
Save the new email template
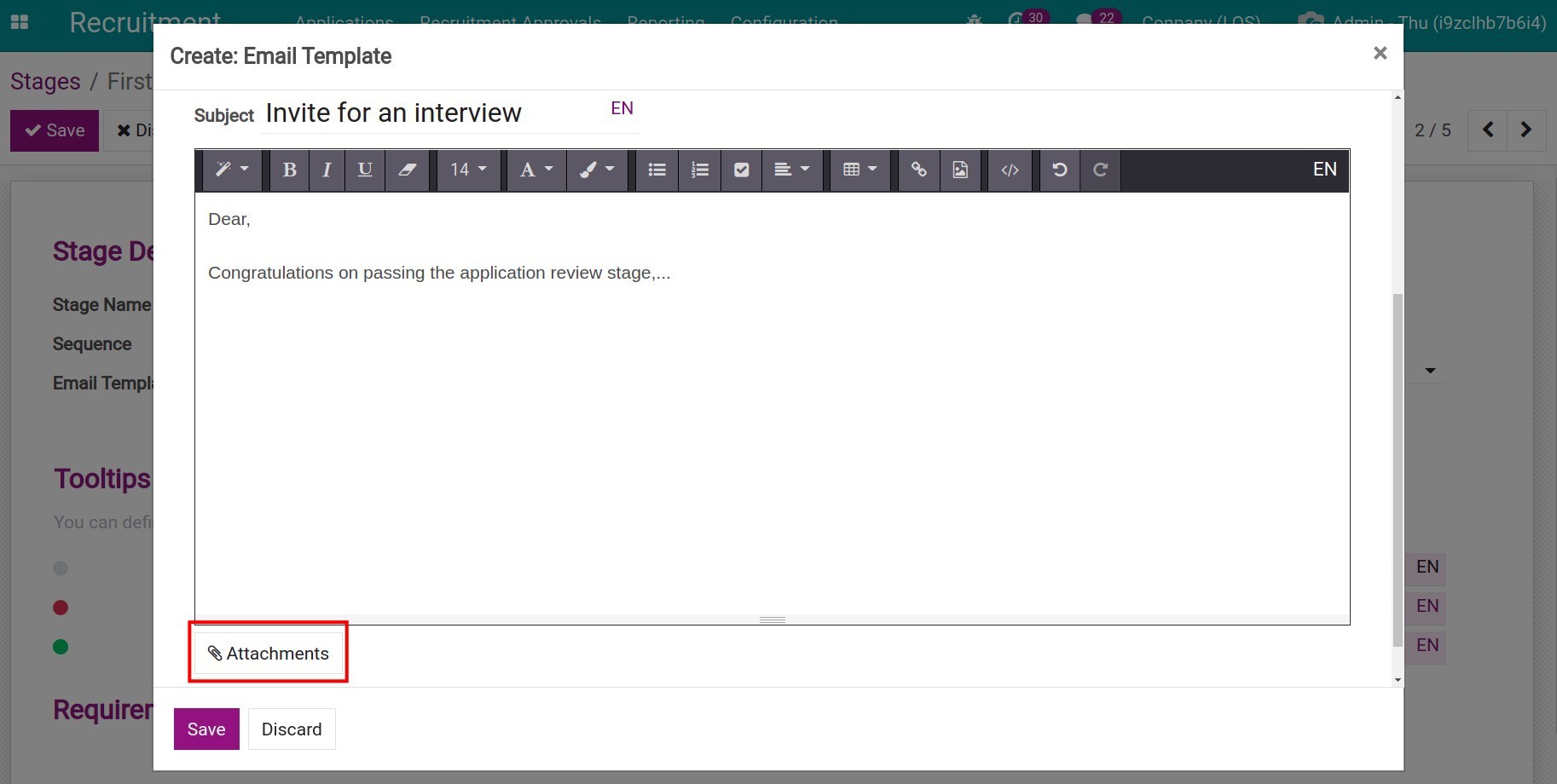point(205,729)
